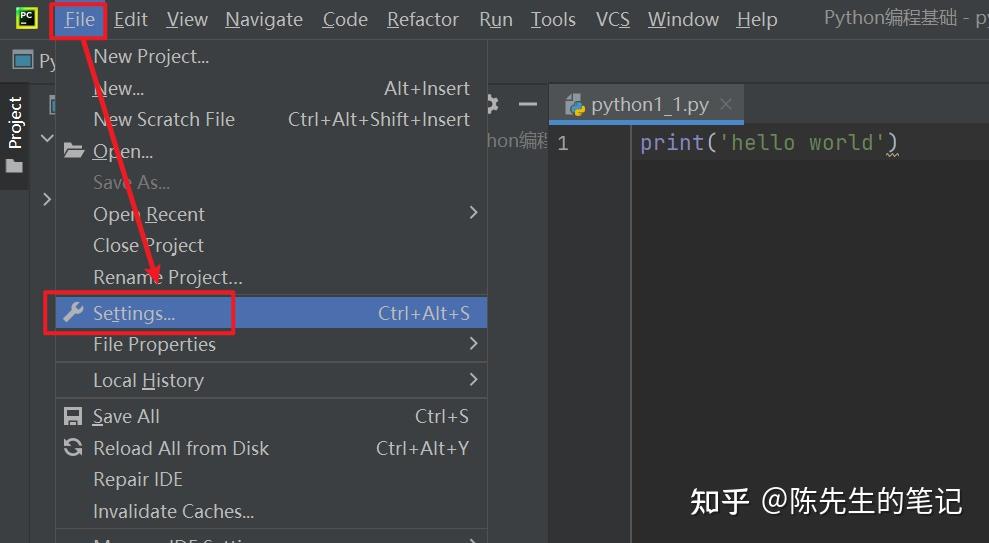
Task: Click the Settings wrench icon
Action: tap(73, 313)
